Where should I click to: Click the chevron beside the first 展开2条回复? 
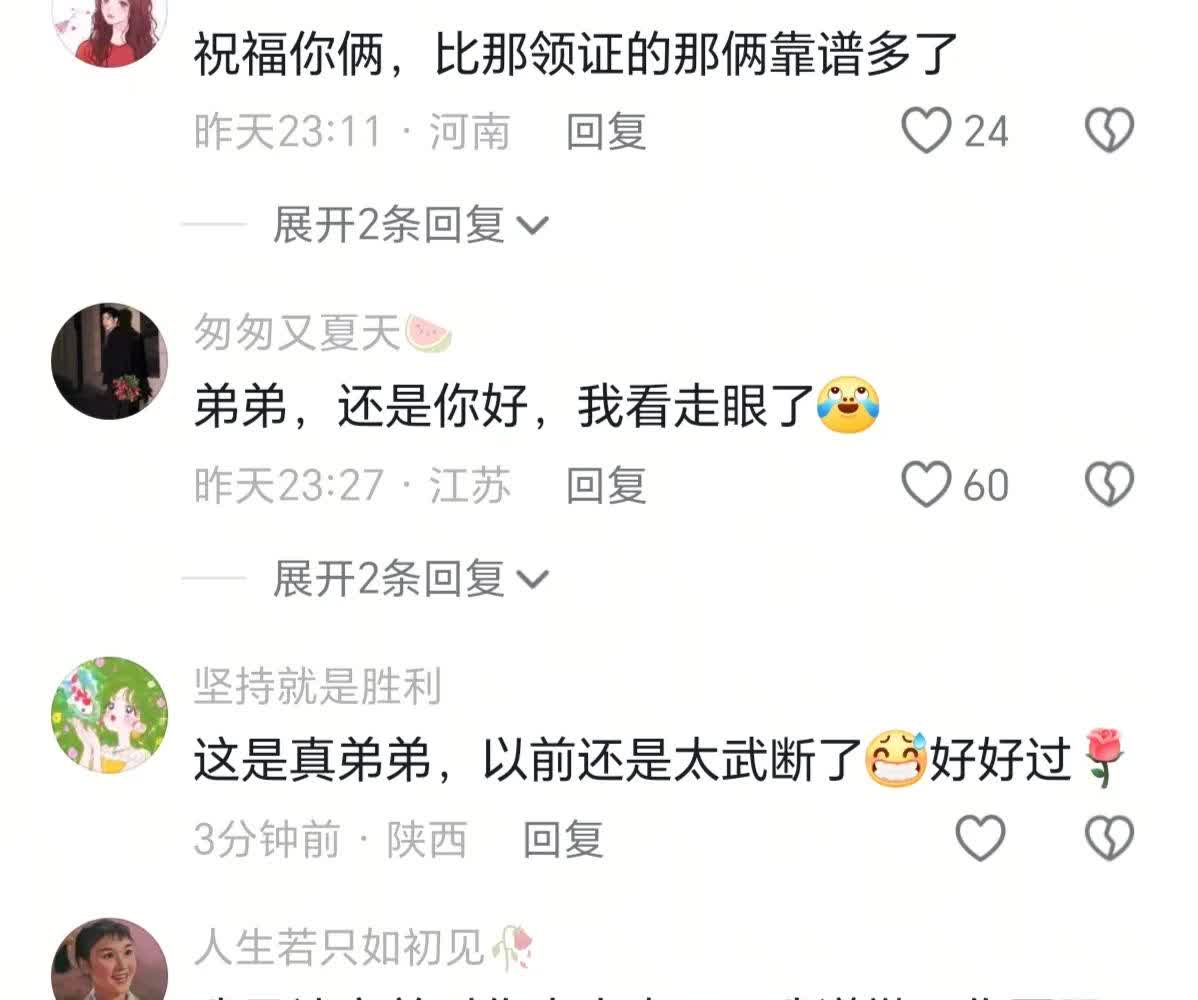pyautogui.click(x=533, y=226)
